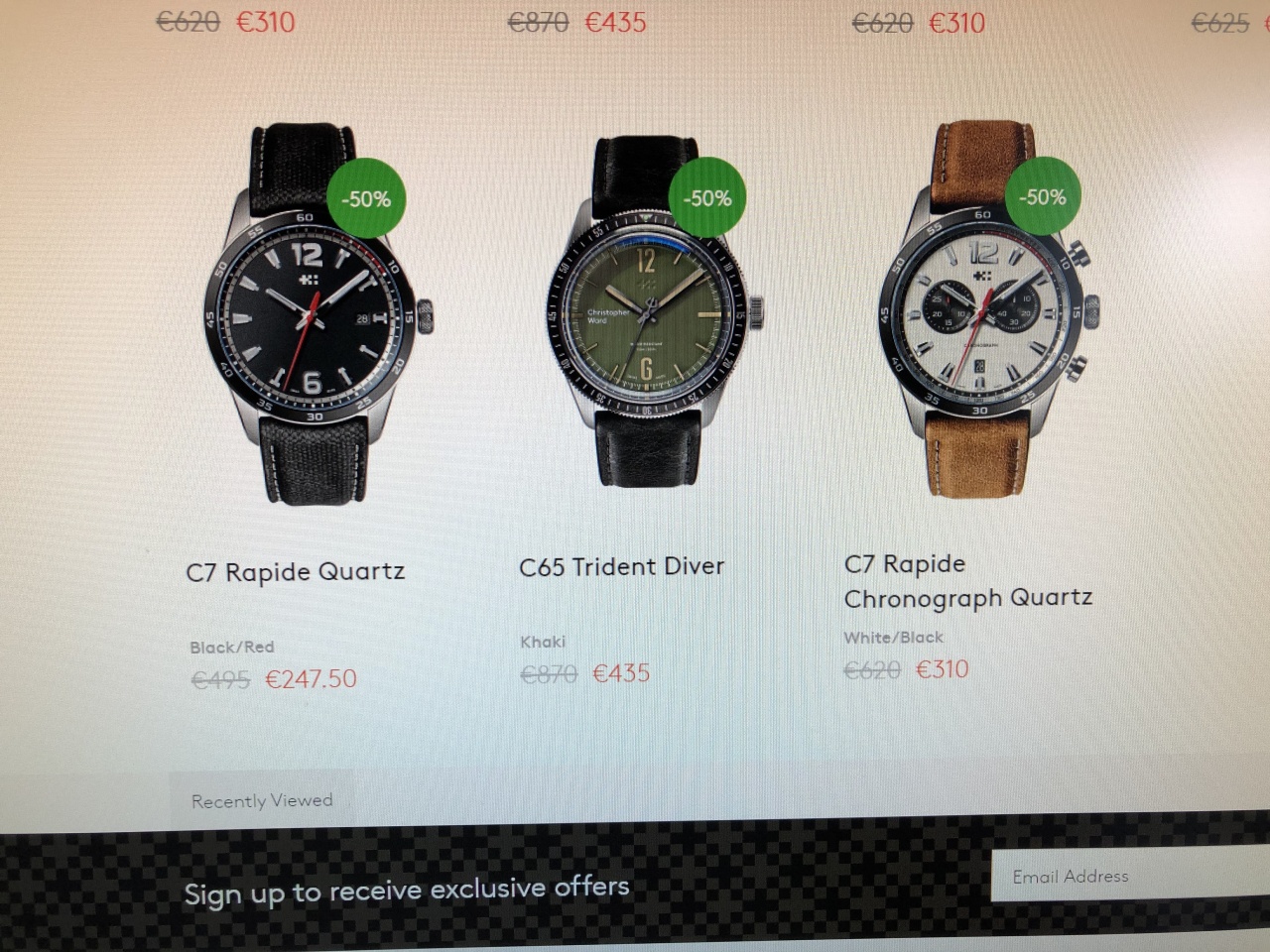Open the C7 Rapide Chronograph Quartz title

(968, 581)
